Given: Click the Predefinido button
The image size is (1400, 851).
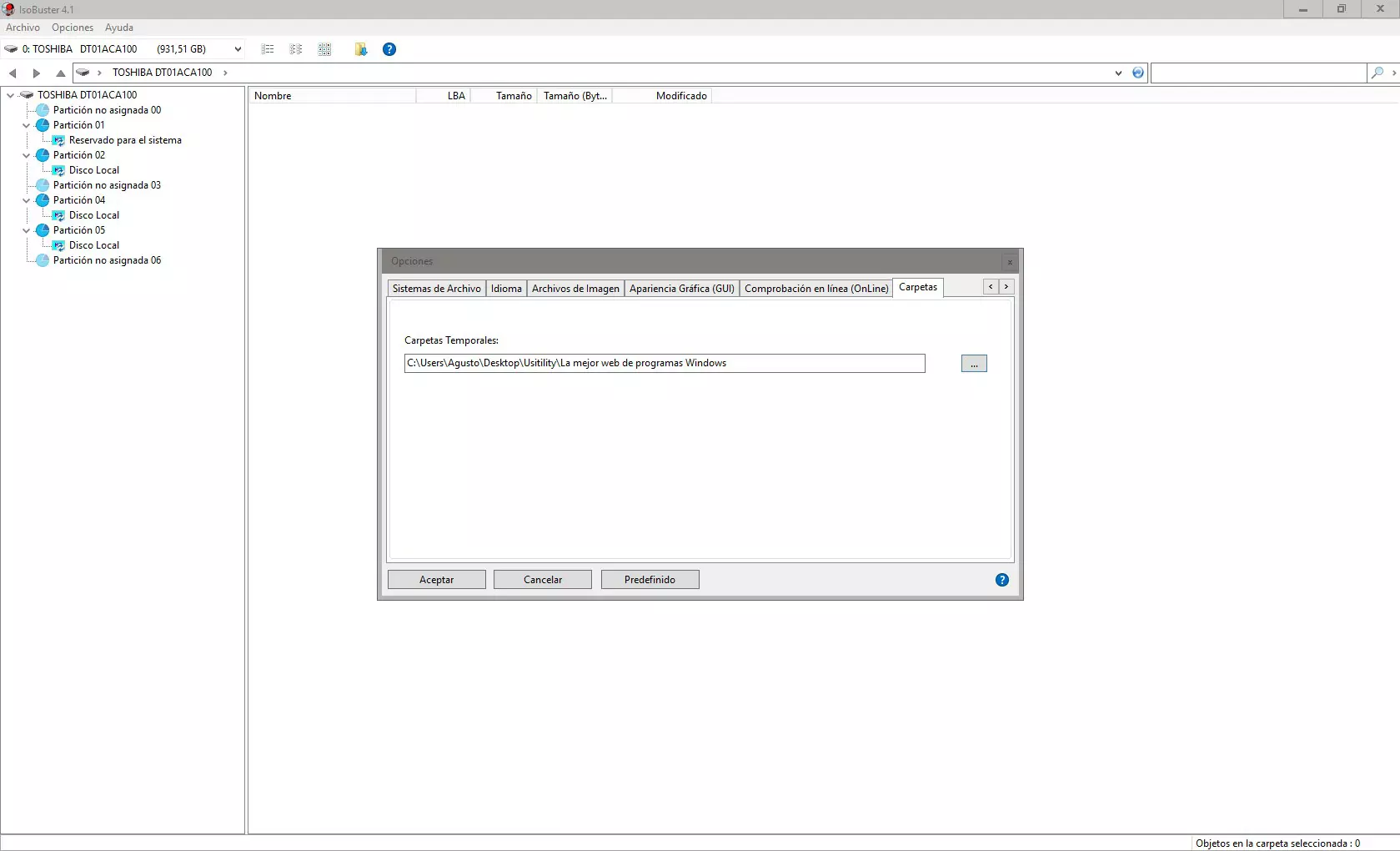Looking at the screenshot, I should pos(650,580).
